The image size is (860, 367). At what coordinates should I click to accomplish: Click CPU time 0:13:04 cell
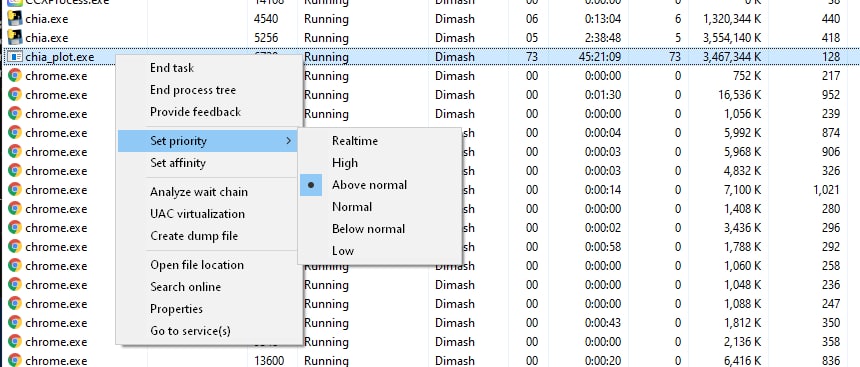(x=603, y=19)
